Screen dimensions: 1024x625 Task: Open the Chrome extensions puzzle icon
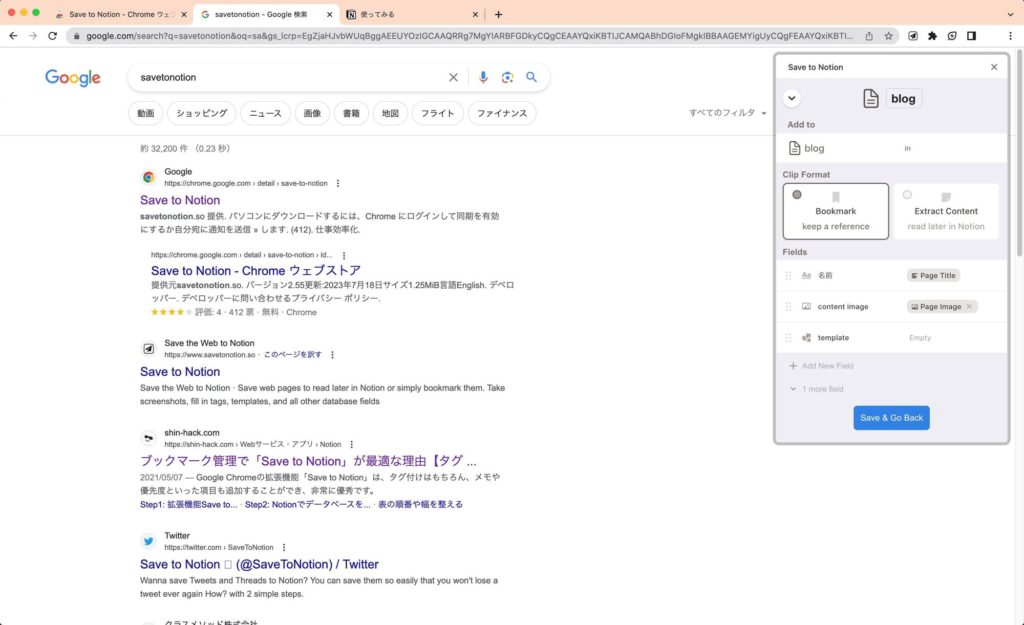pyautogui.click(x=932, y=36)
